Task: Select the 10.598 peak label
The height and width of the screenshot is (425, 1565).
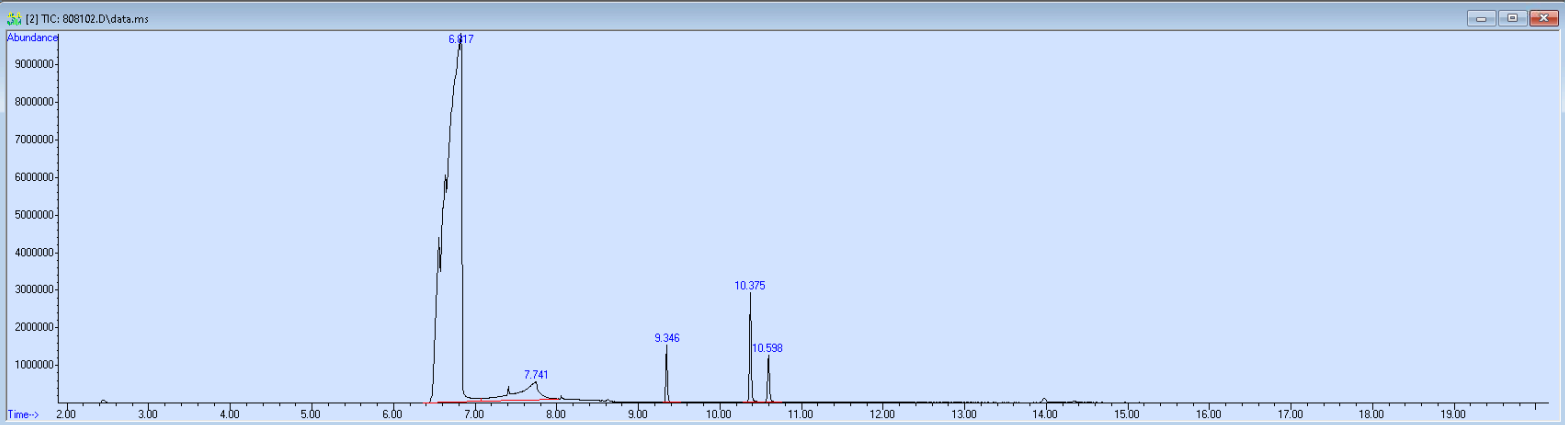Action: click(768, 348)
